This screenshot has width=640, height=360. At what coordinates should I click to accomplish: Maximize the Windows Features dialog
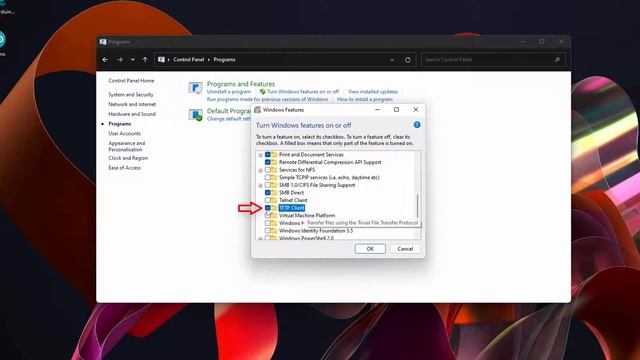tap(396, 109)
